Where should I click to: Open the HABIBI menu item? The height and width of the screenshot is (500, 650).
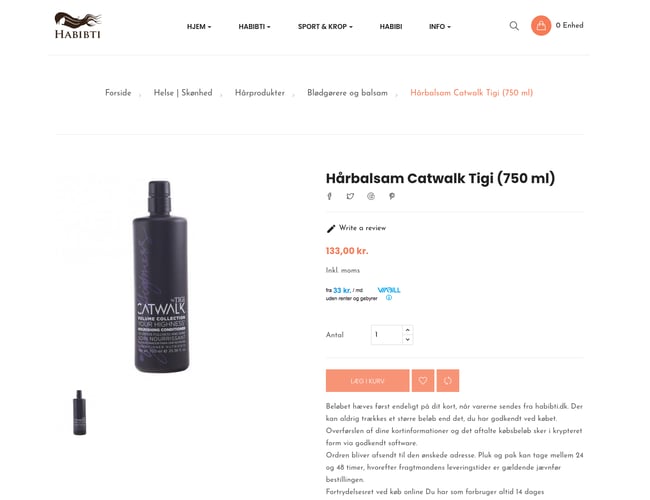(x=391, y=27)
